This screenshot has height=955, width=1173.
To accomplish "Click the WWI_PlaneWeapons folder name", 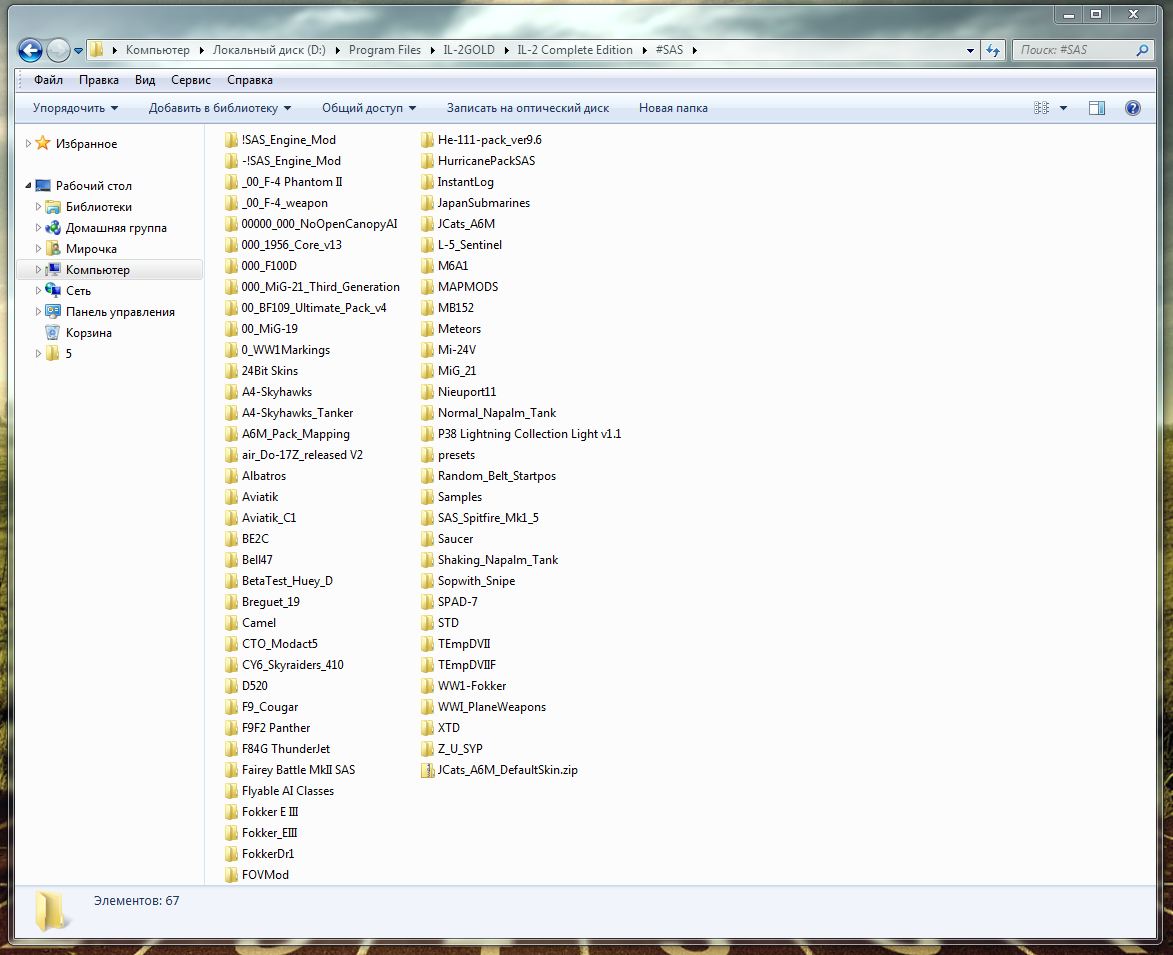I will [x=491, y=707].
